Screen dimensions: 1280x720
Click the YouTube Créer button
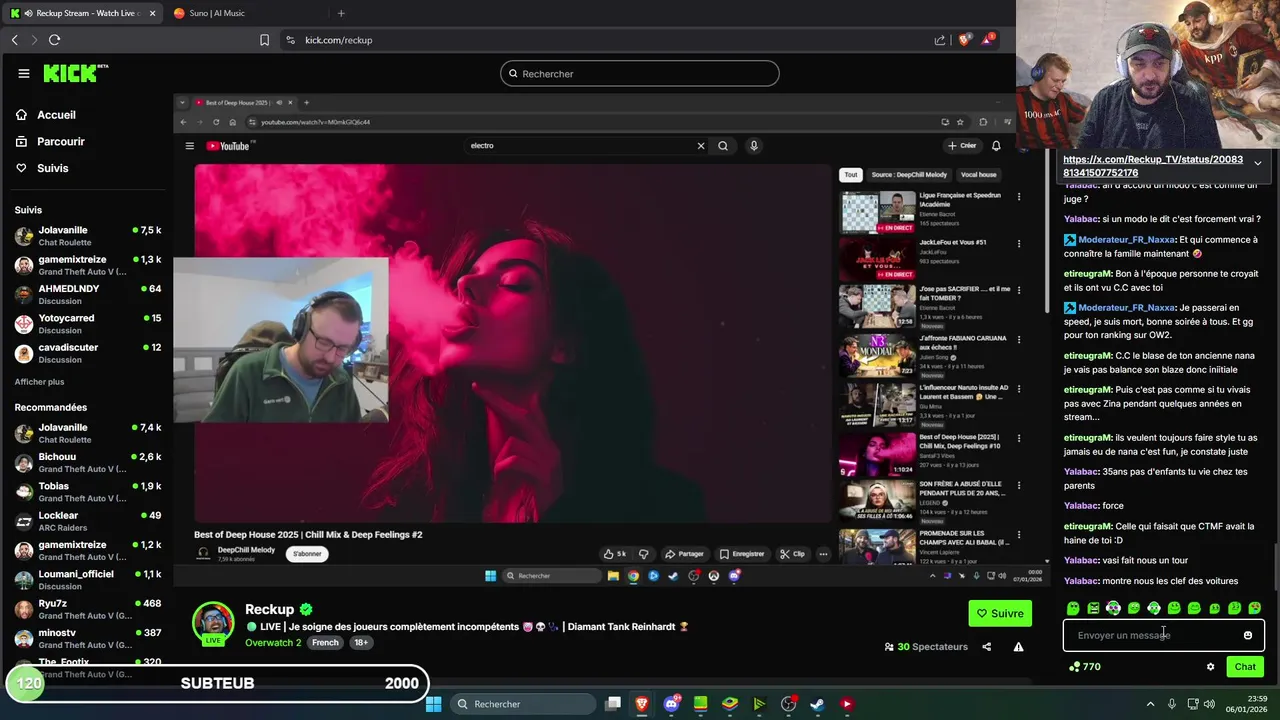pyautogui.click(x=962, y=146)
